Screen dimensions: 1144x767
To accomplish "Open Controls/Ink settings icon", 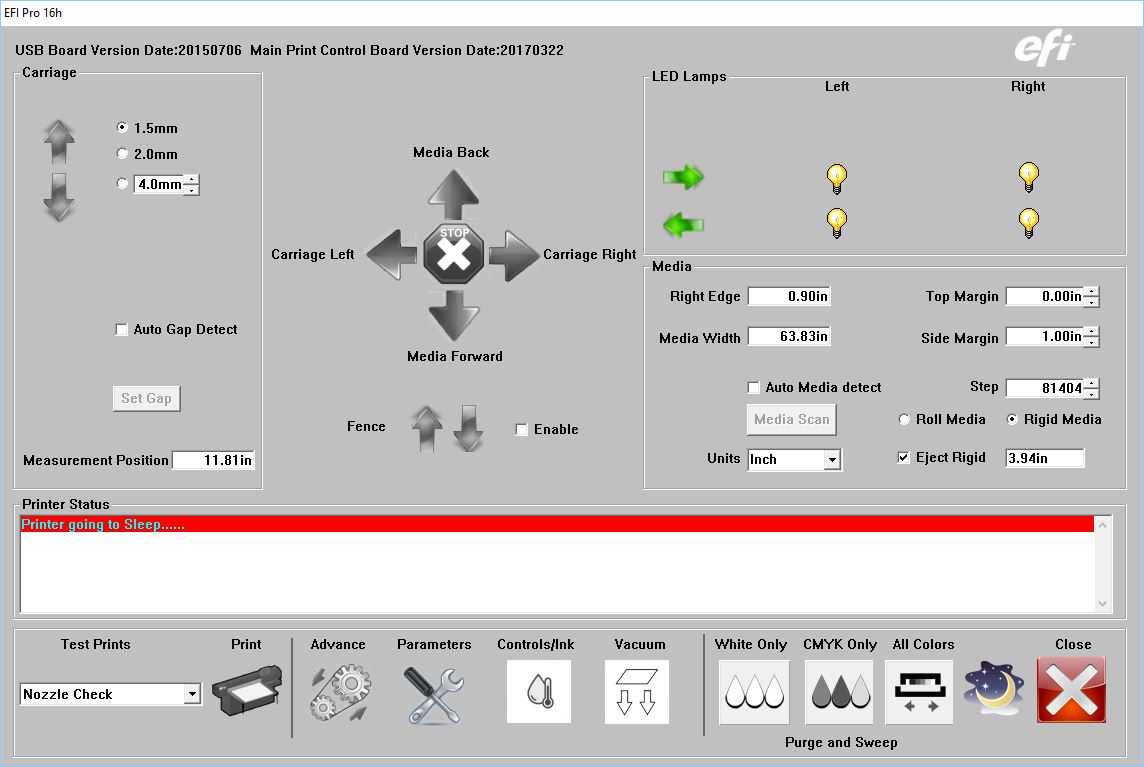I will pos(538,690).
